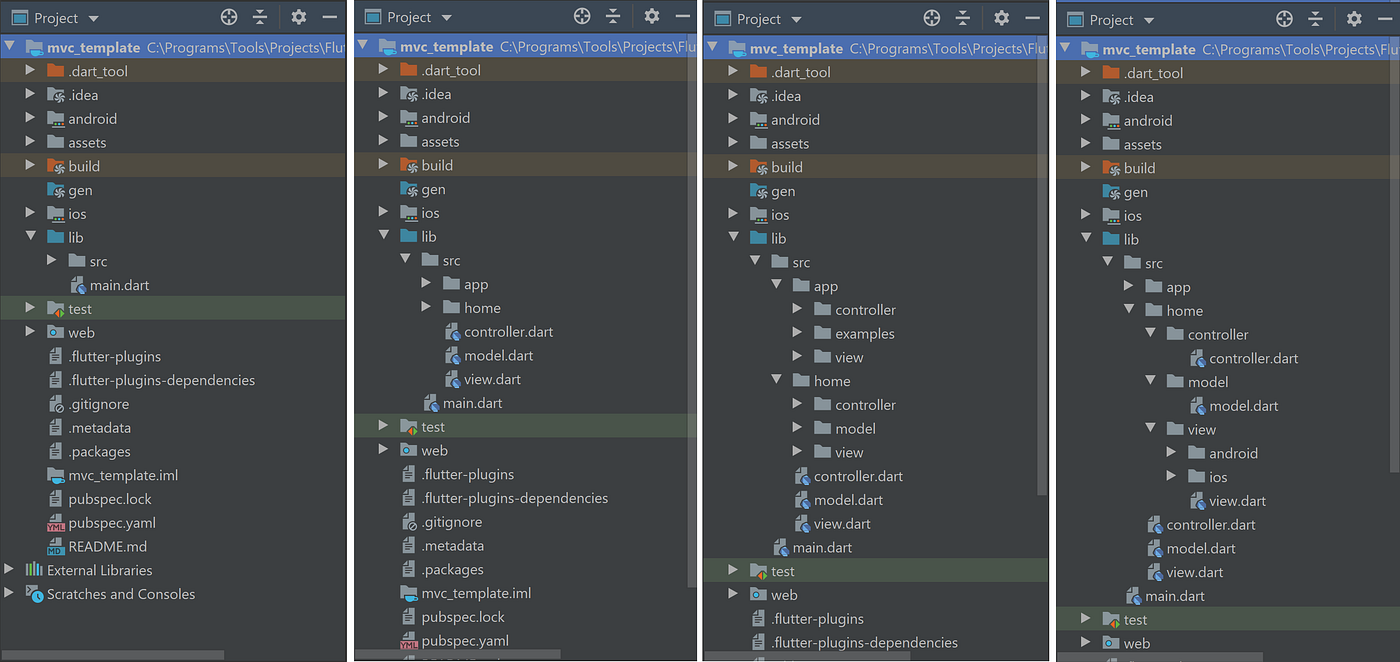
Task: Open the settings gear in the fourth panel
Action: (1354, 19)
